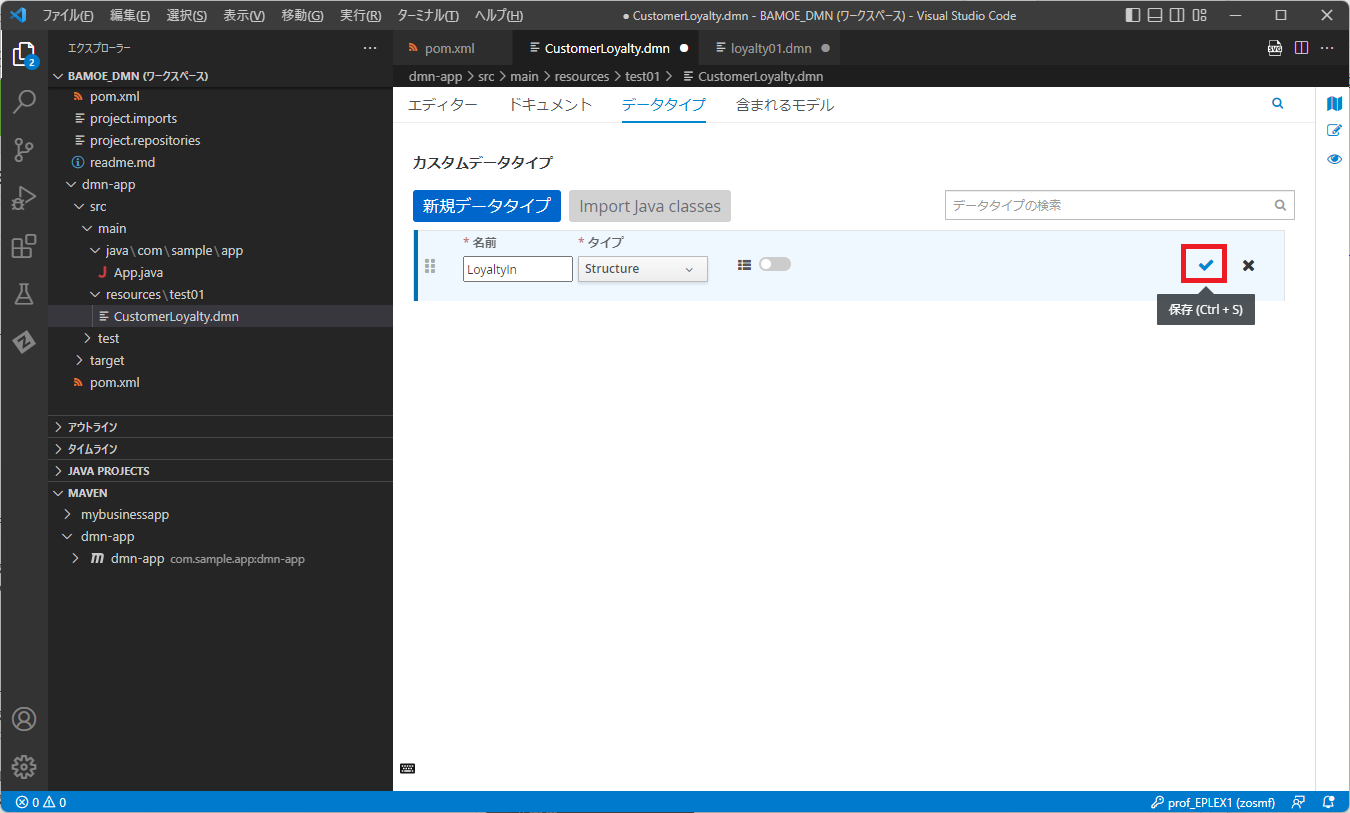Split the editor to the right
The height and width of the screenshot is (813, 1350).
[1301, 48]
